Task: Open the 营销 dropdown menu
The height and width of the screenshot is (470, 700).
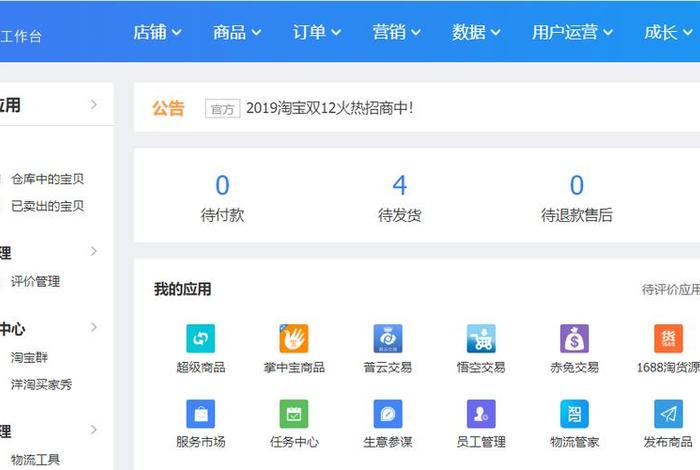Action: (396, 32)
